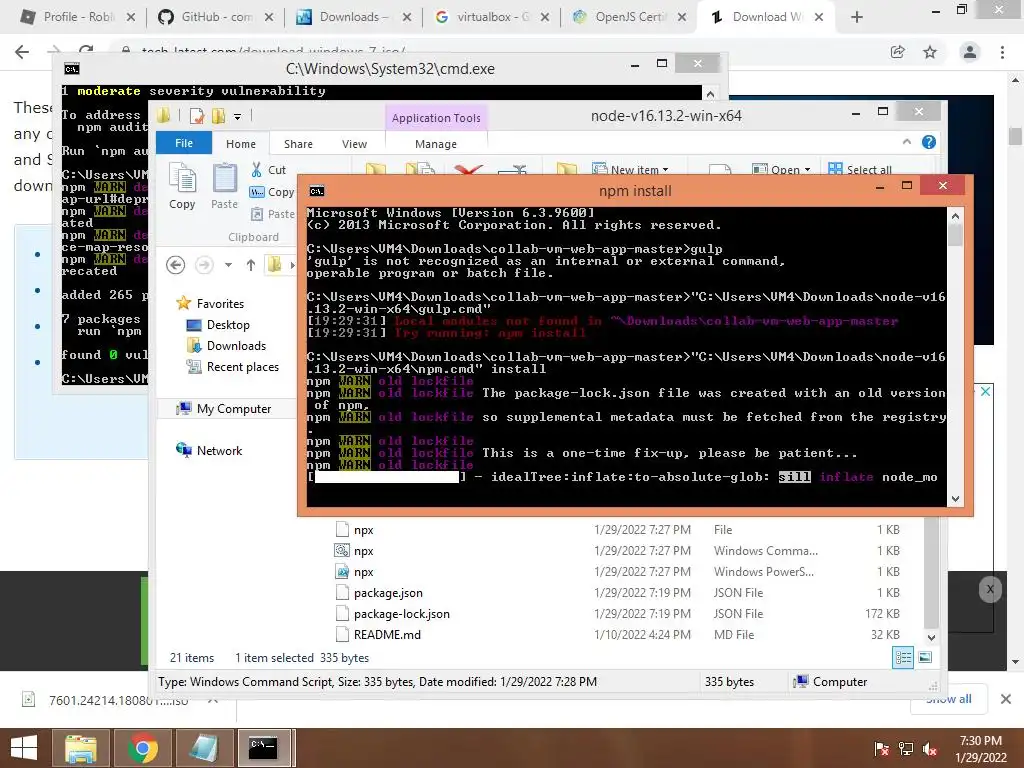This screenshot has height=768, width=1024.
Task: Close the Chrome downloads bar
Action: tap(1006, 699)
